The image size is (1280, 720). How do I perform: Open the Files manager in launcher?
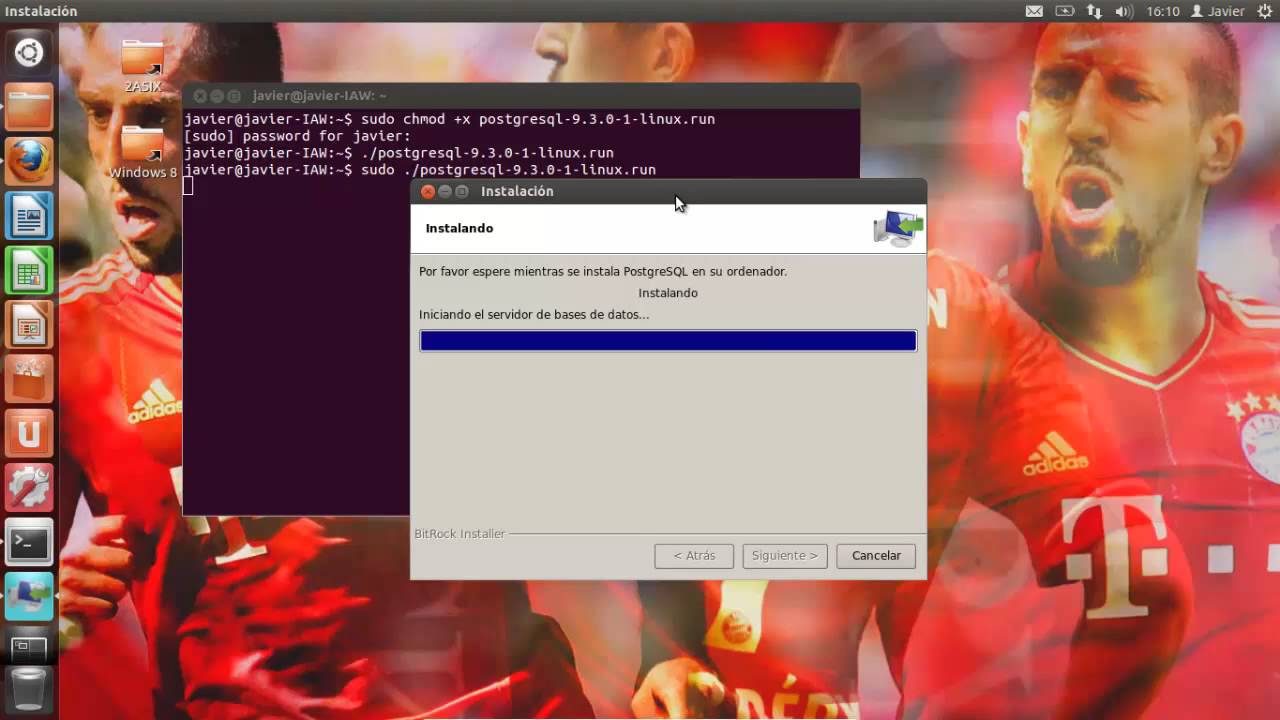tap(29, 107)
